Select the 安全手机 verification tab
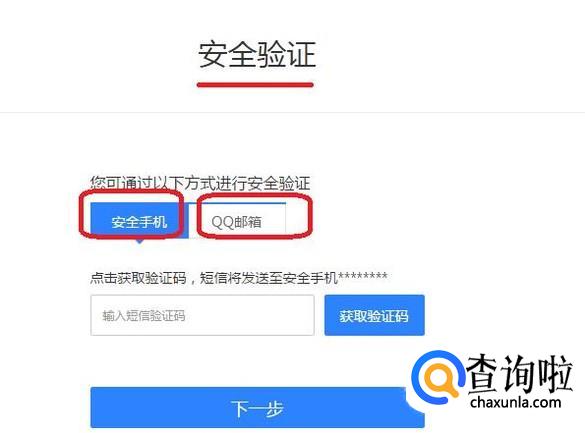Viewport: 585px width, 433px height. [140, 220]
